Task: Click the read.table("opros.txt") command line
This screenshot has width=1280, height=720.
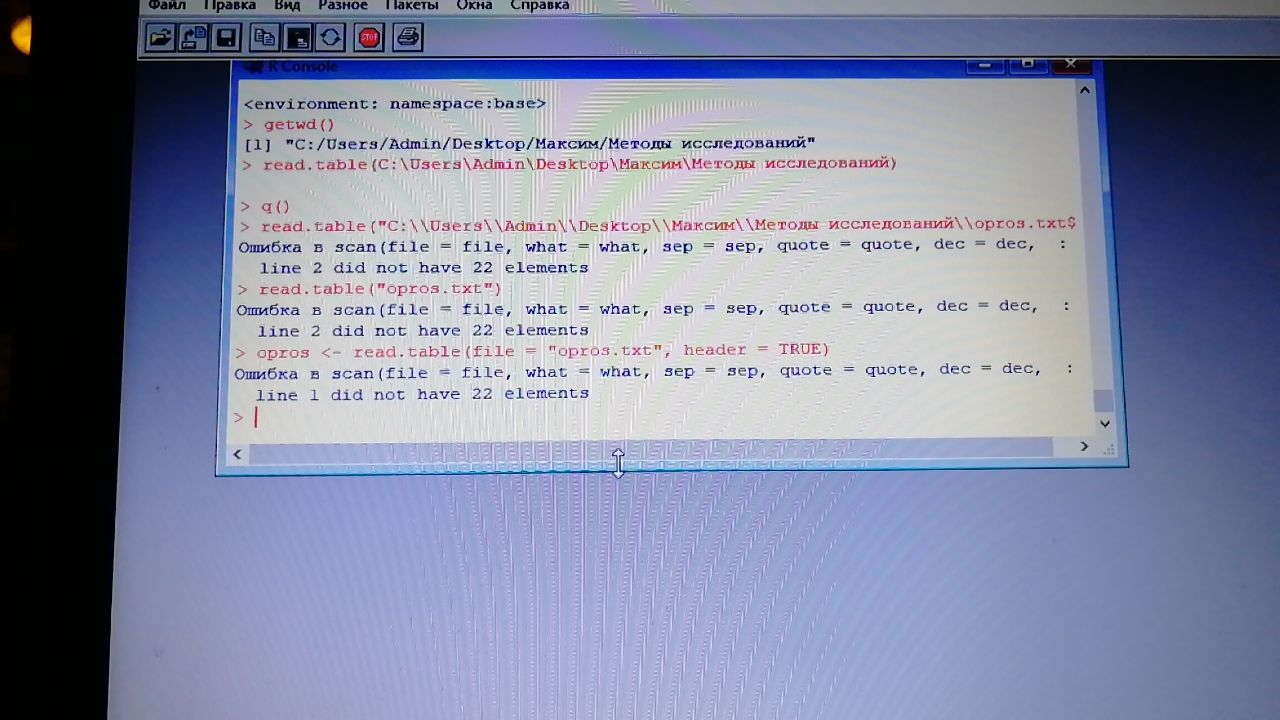Action: pyautogui.click(x=370, y=288)
